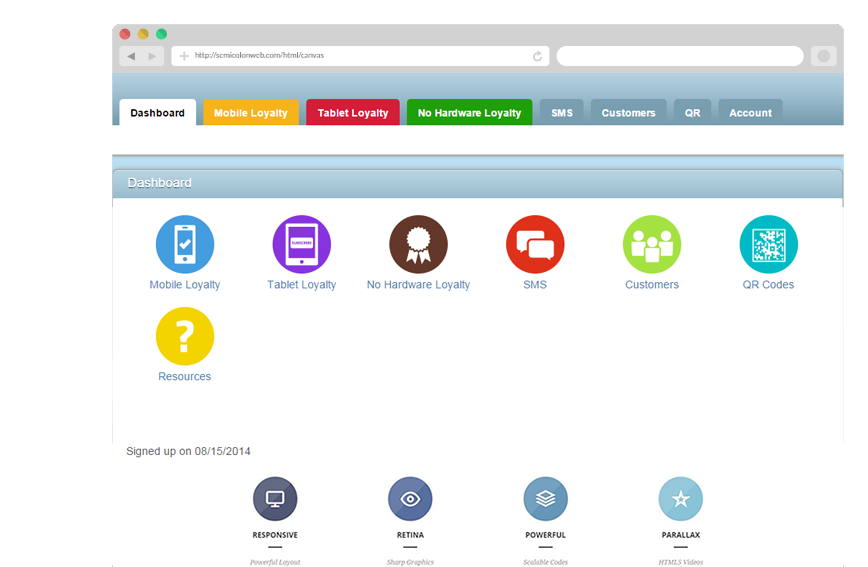
Task: Click the POWERFUL heading text
Action: click(x=546, y=535)
